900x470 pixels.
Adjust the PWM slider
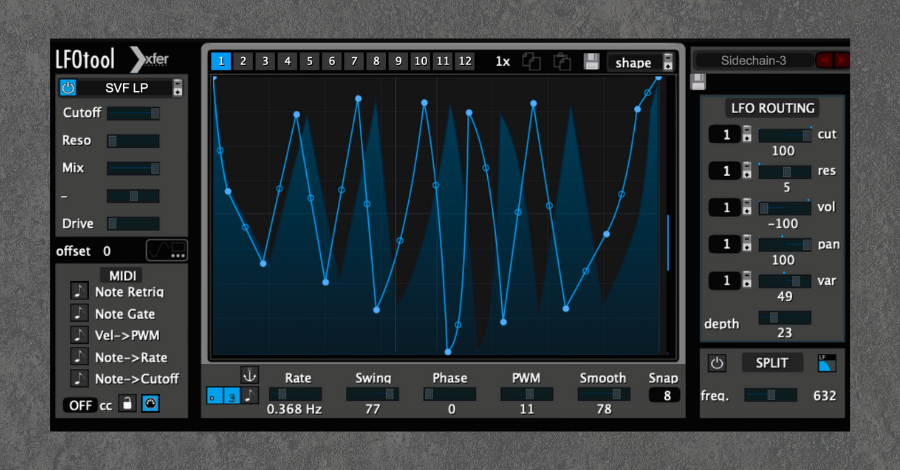point(527,394)
